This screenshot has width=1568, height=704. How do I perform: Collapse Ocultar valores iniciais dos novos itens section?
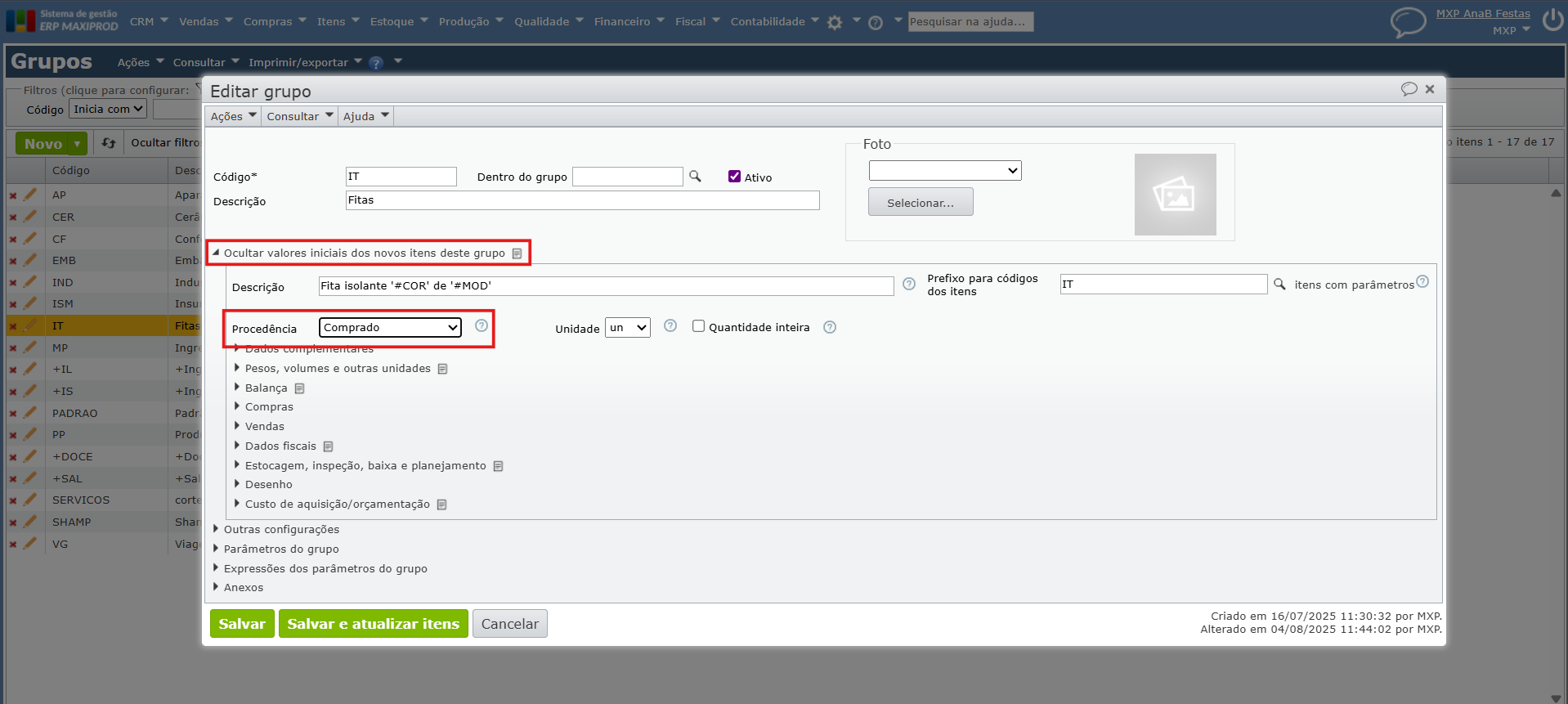tap(365, 253)
